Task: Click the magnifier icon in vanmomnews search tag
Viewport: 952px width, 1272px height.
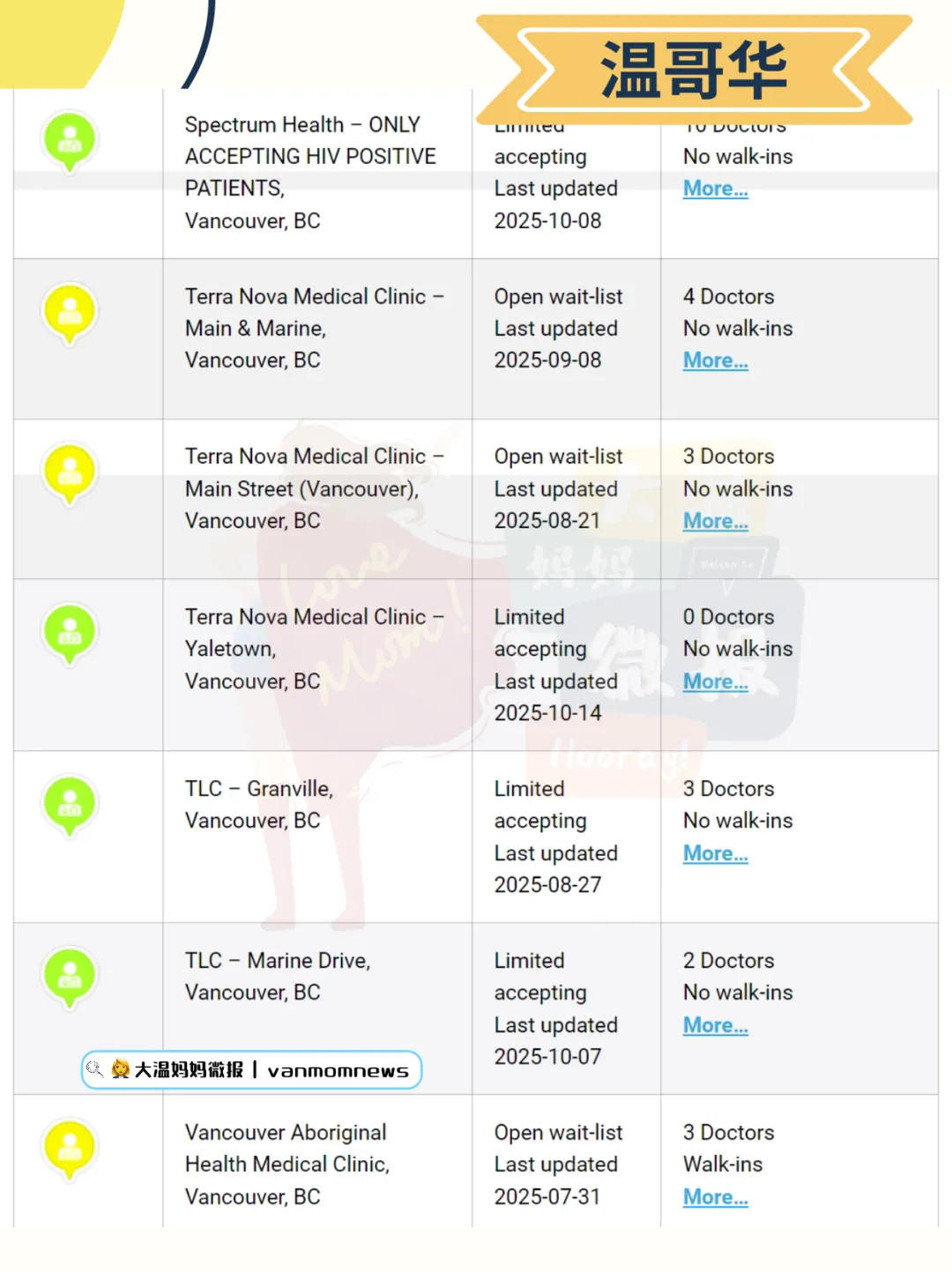Action: click(x=95, y=1069)
